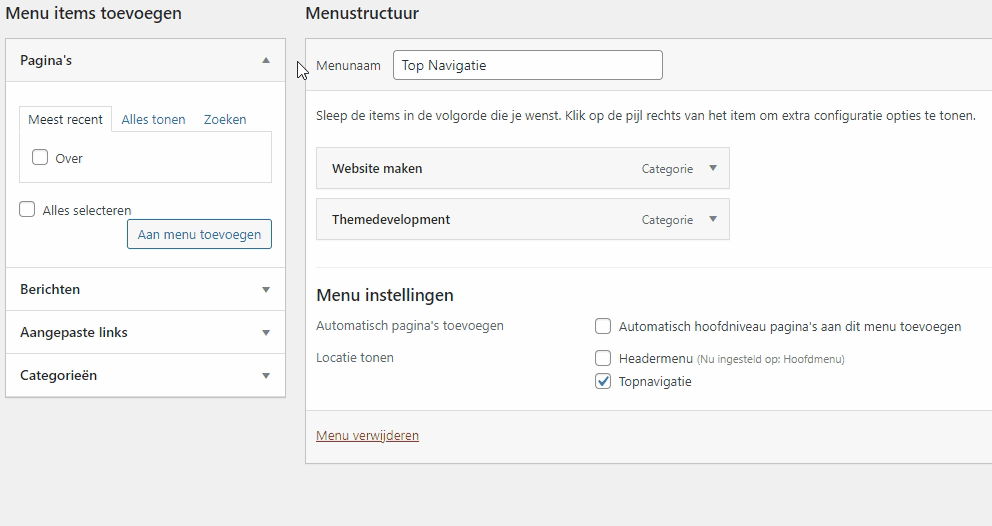Click into the Menunaam text field
992x526 pixels.
(x=527, y=65)
